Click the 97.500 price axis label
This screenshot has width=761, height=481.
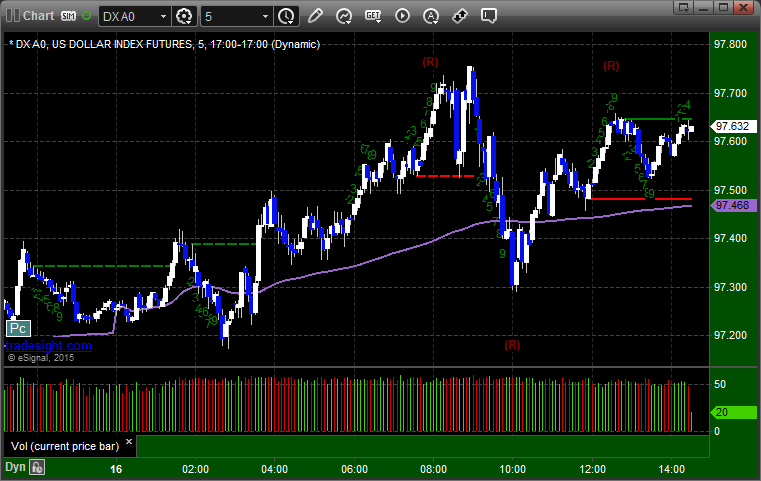pos(730,190)
